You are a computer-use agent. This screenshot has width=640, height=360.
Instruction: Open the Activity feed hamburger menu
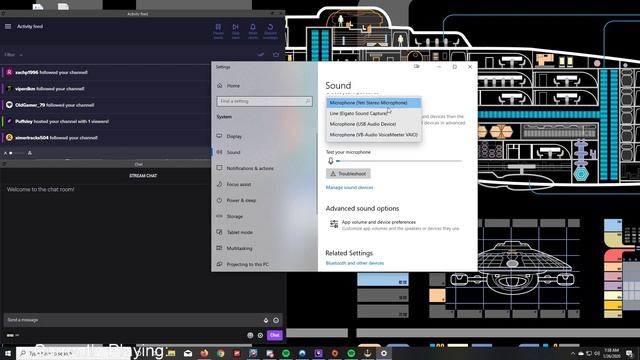tap(8, 27)
